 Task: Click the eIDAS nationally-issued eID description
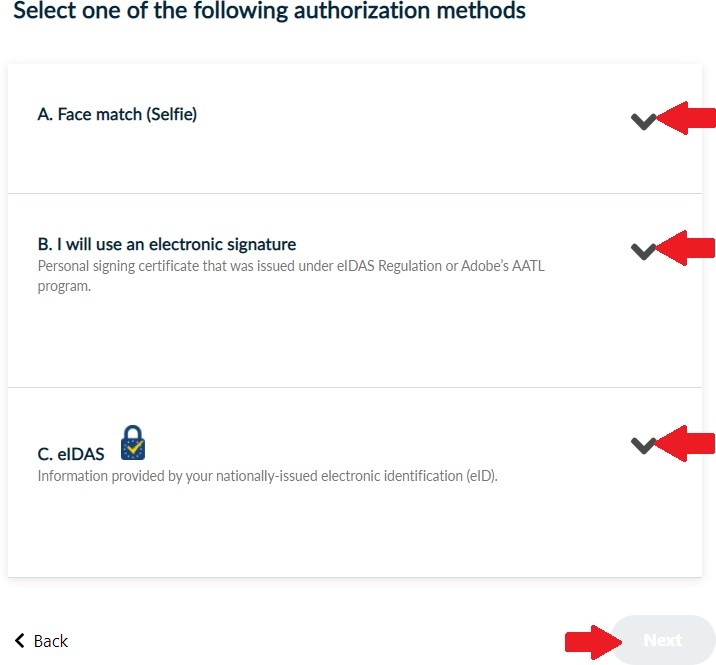click(267, 476)
